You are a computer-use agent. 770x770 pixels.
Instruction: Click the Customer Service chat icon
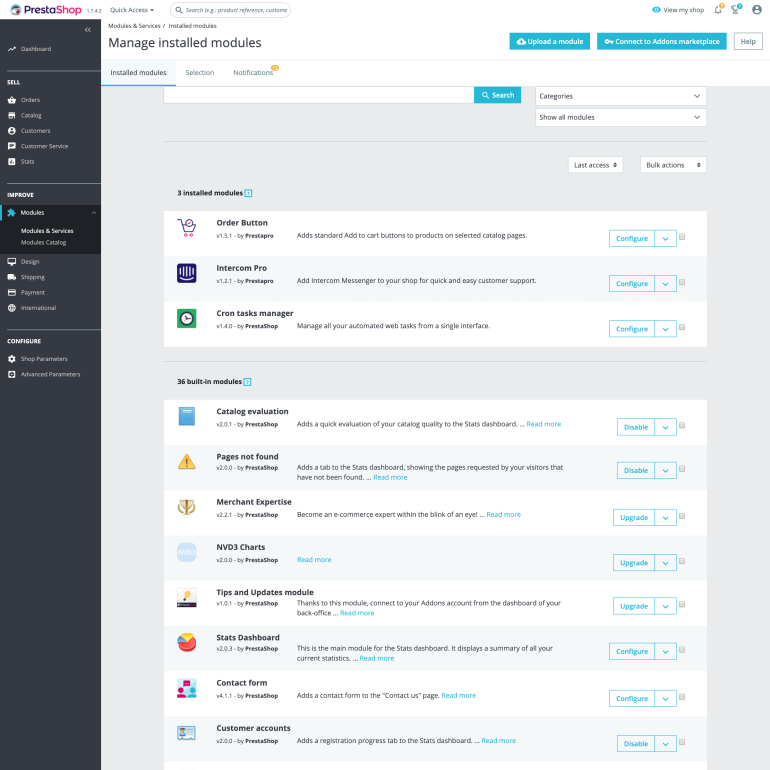click(x=12, y=146)
